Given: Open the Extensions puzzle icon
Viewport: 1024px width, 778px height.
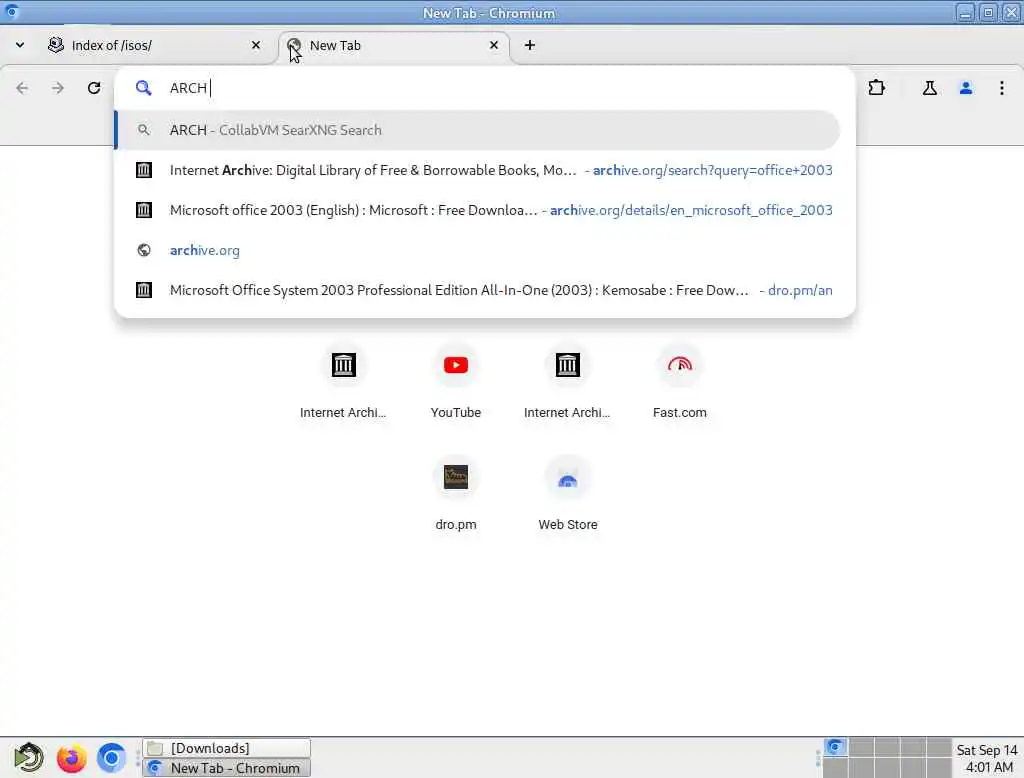Looking at the screenshot, I should coord(876,88).
